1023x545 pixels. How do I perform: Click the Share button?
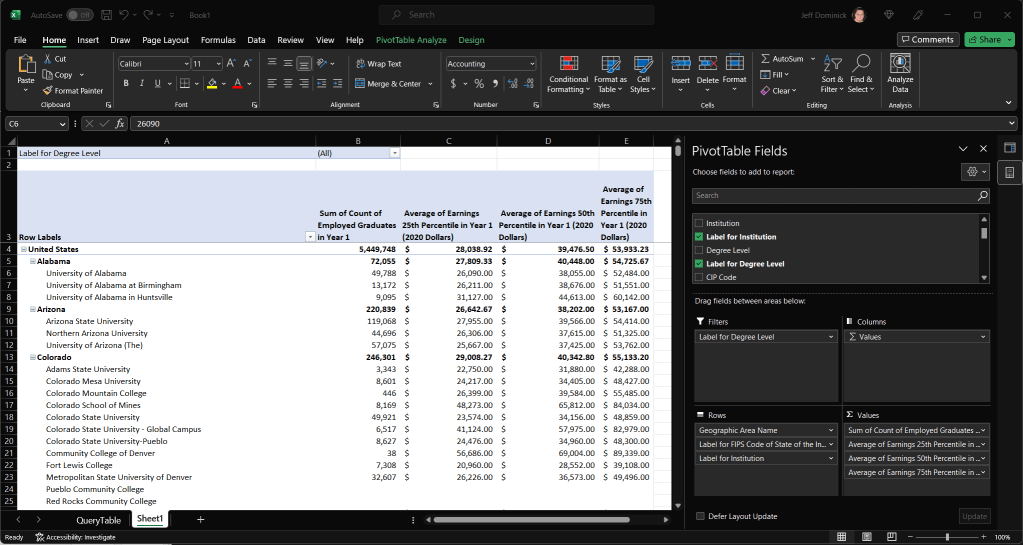tap(989, 39)
